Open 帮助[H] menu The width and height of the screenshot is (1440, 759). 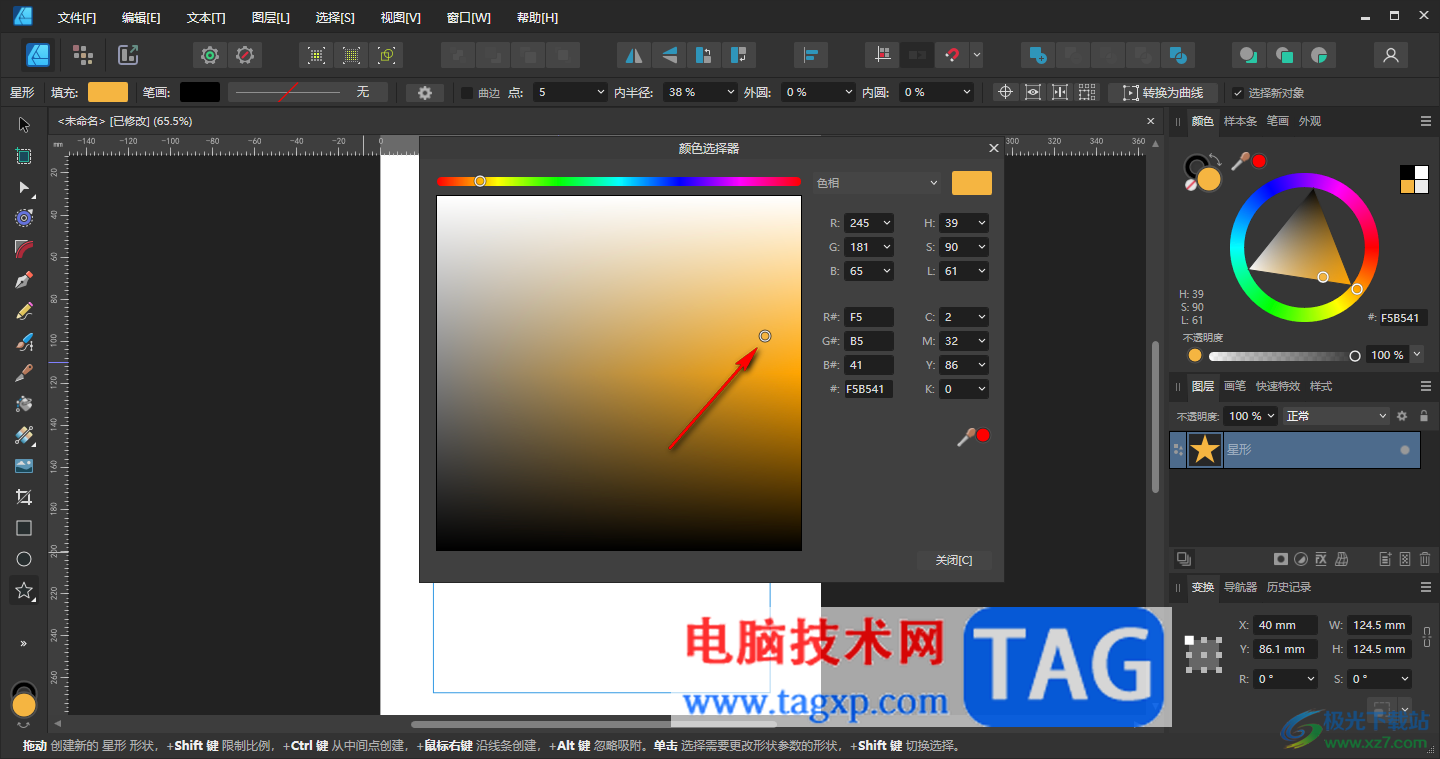537,18
